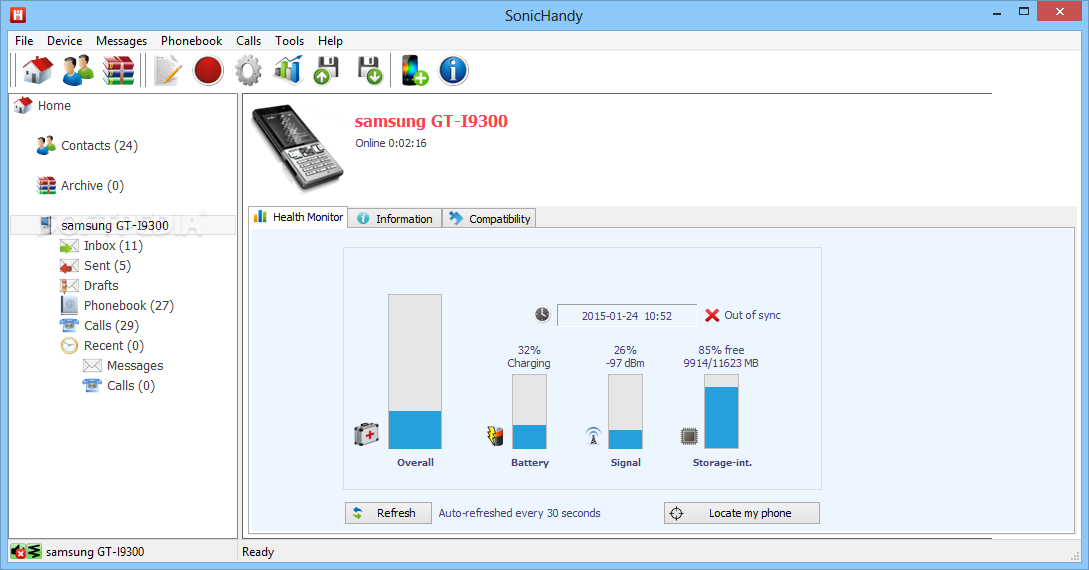Click the red X Out of sync icon
Screen dimensions: 1089x570
712,315
